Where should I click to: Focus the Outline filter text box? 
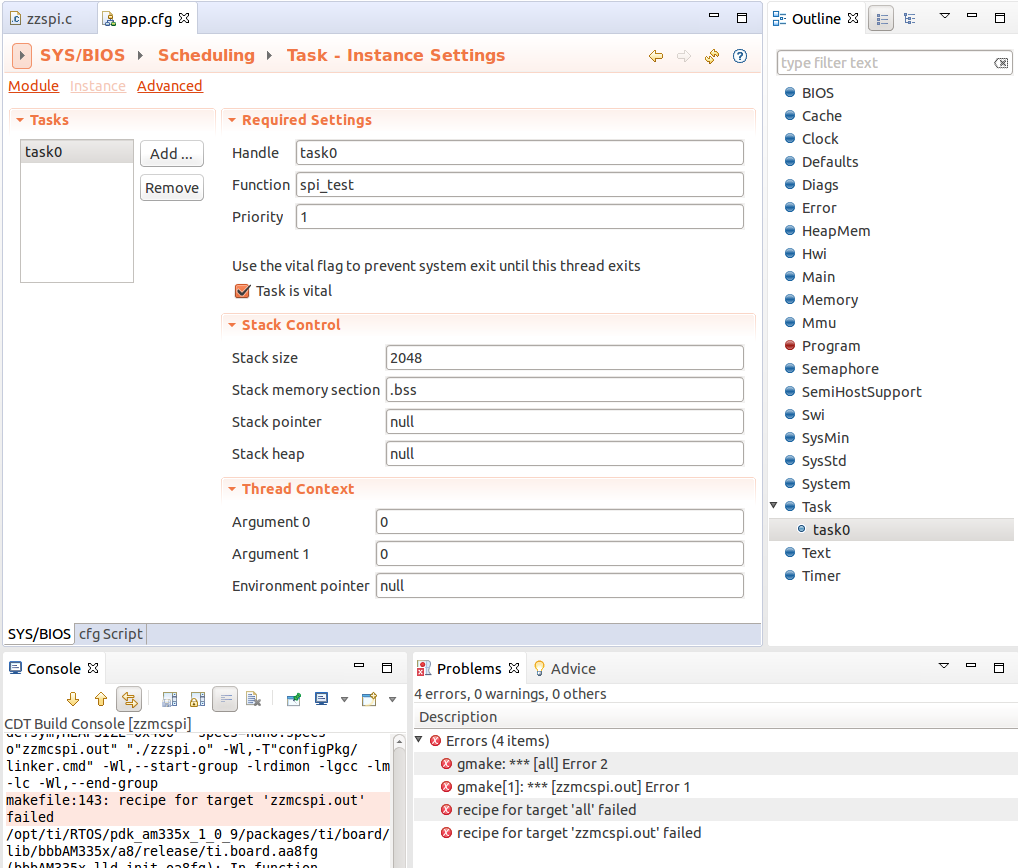[886, 63]
